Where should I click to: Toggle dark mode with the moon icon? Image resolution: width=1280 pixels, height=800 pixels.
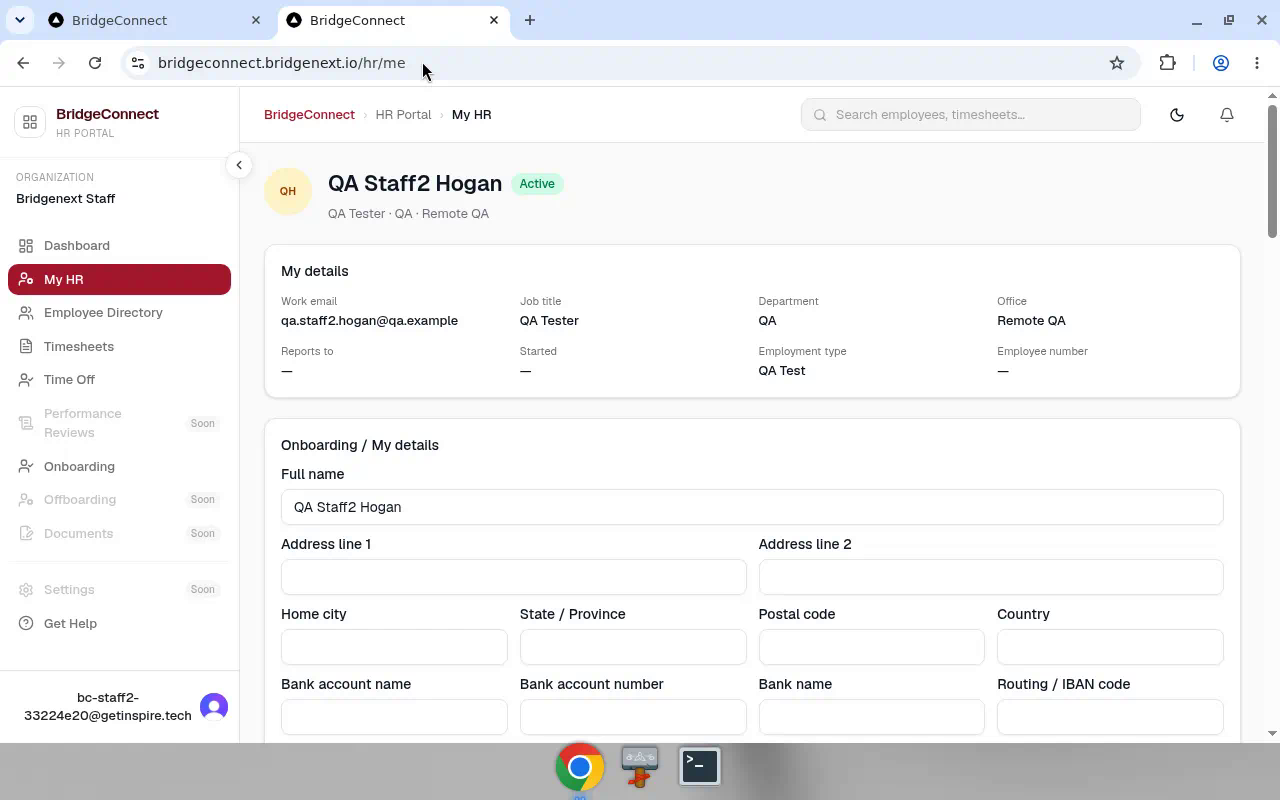1177,115
